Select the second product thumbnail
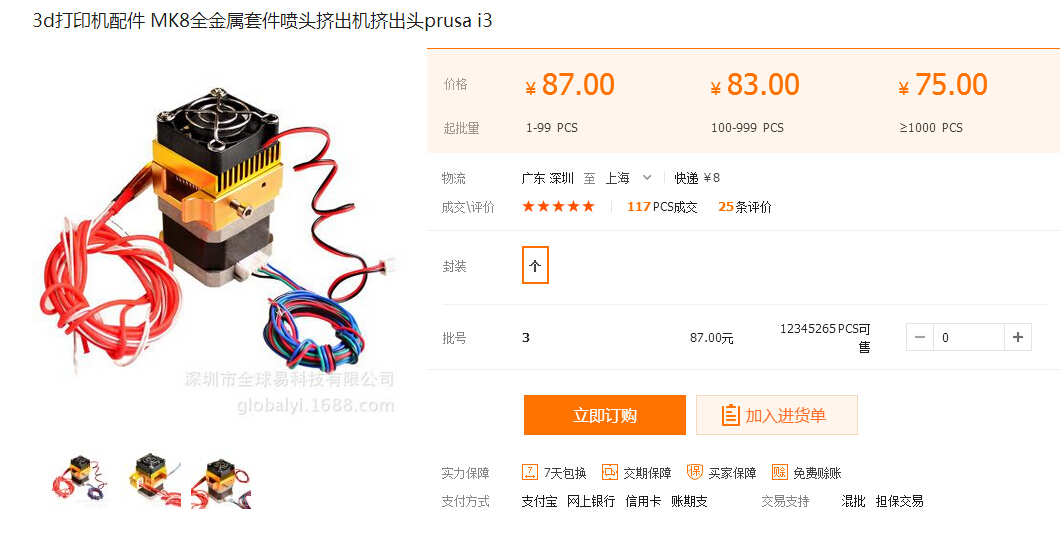This screenshot has height=536, width=1060. (x=155, y=479)
